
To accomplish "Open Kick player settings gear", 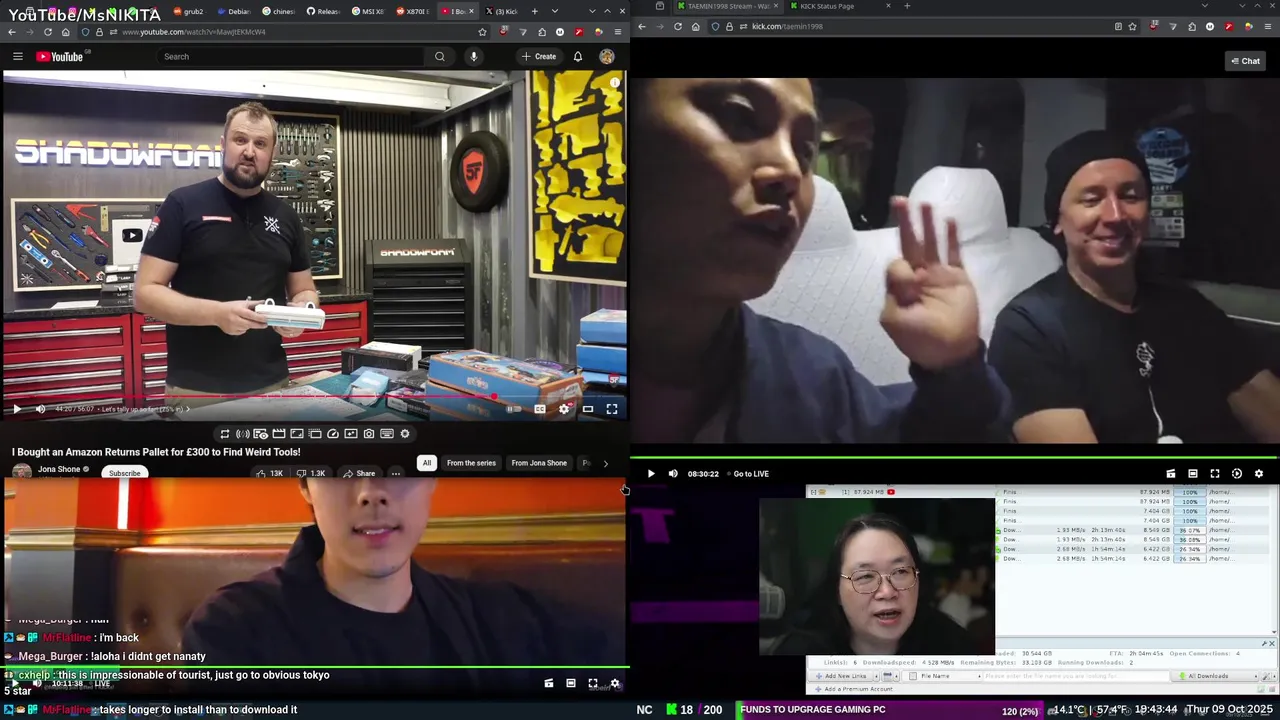I will (x=1259, y=474).
